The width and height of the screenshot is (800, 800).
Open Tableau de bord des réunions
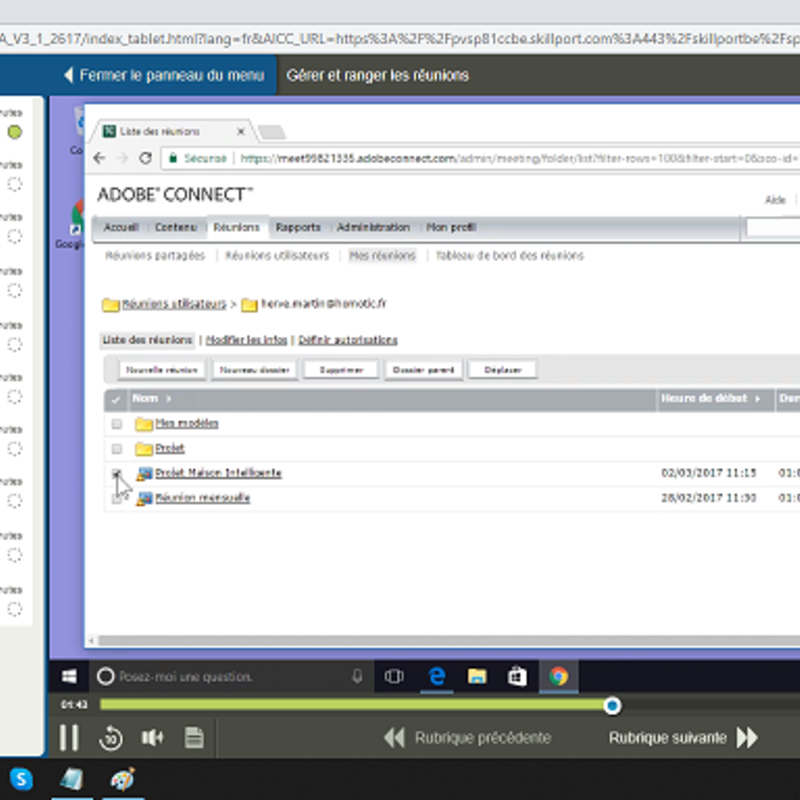pyautogui.click(x=510, y=256)
